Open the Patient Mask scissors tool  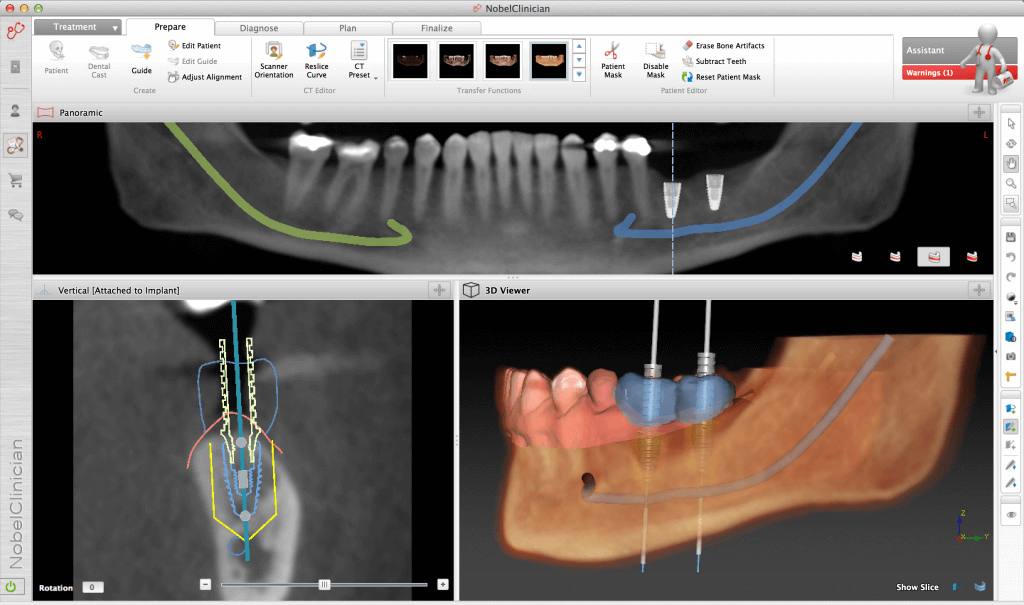[x=613, y=60]
